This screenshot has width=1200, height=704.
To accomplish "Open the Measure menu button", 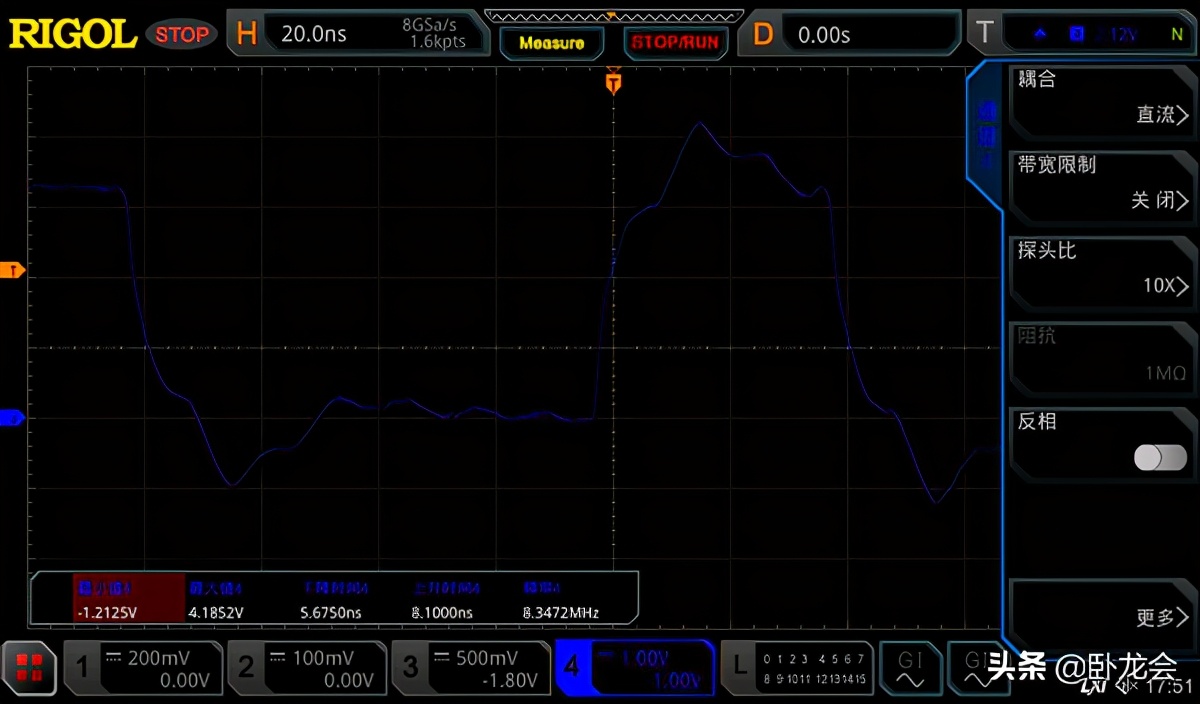I will (552, 43).
